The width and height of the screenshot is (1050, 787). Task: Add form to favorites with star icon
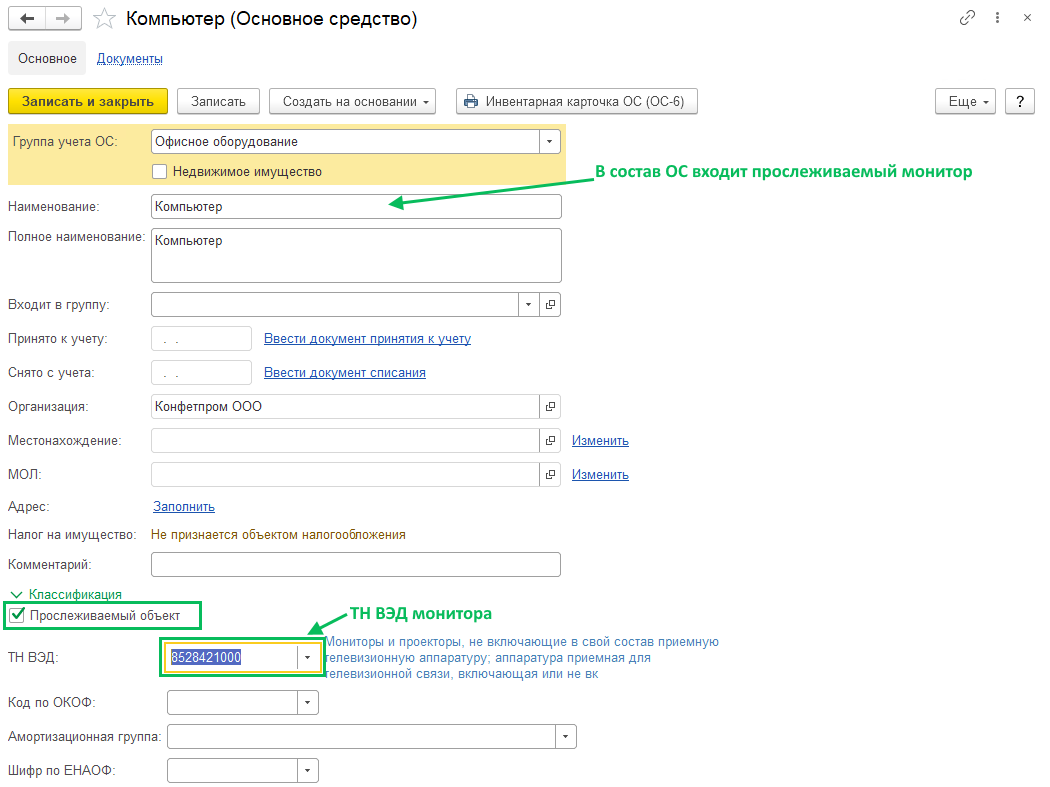tap(104, 19)
